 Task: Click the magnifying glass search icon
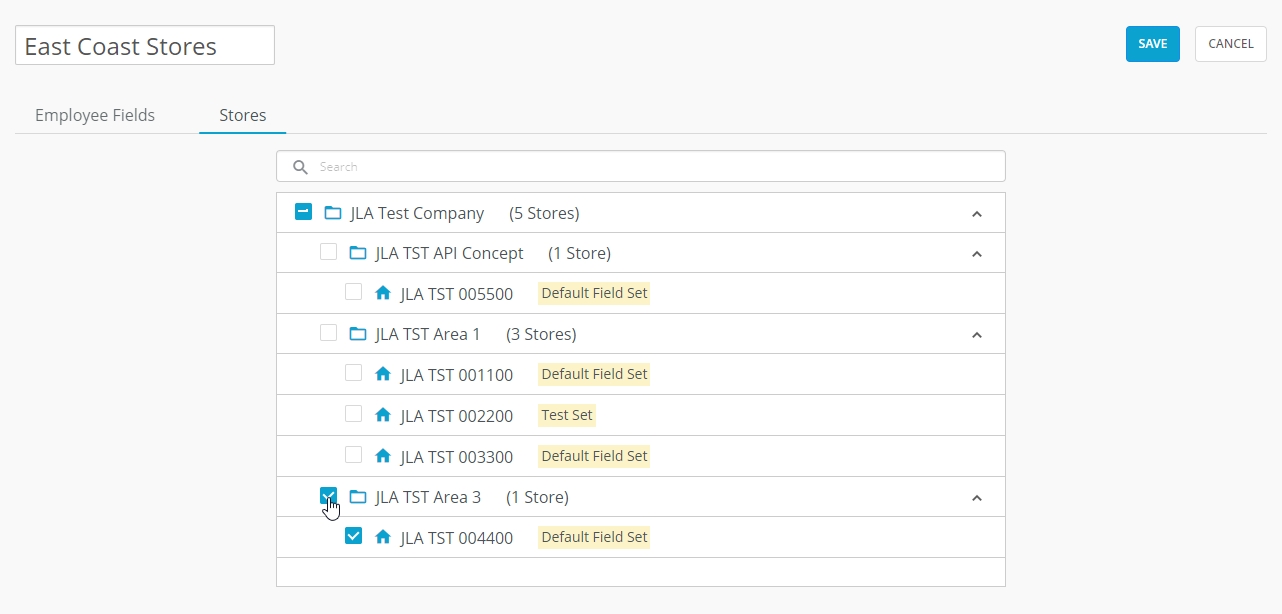pyautogui.click(x=300, y=167)
